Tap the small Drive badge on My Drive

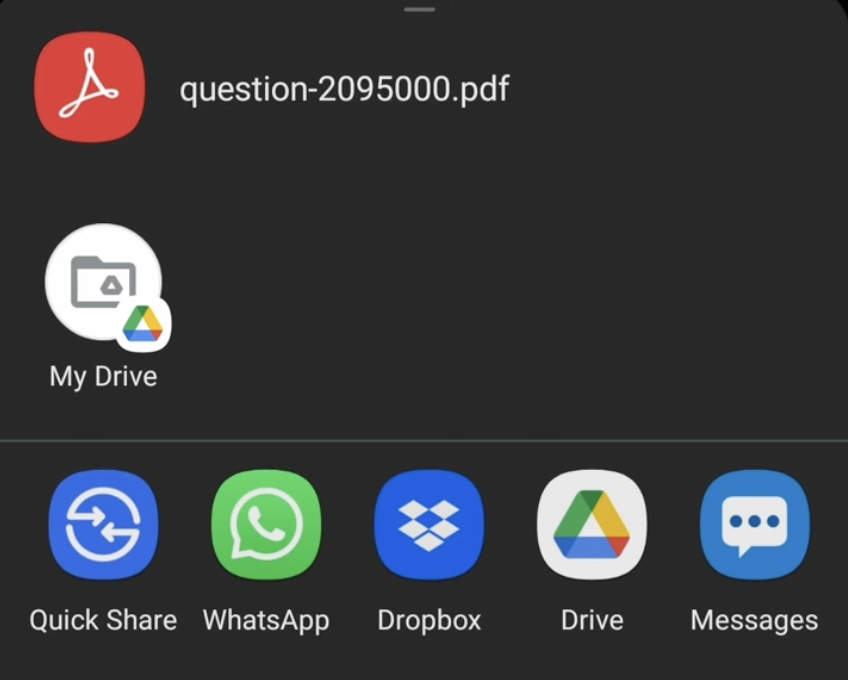point(143,324)
